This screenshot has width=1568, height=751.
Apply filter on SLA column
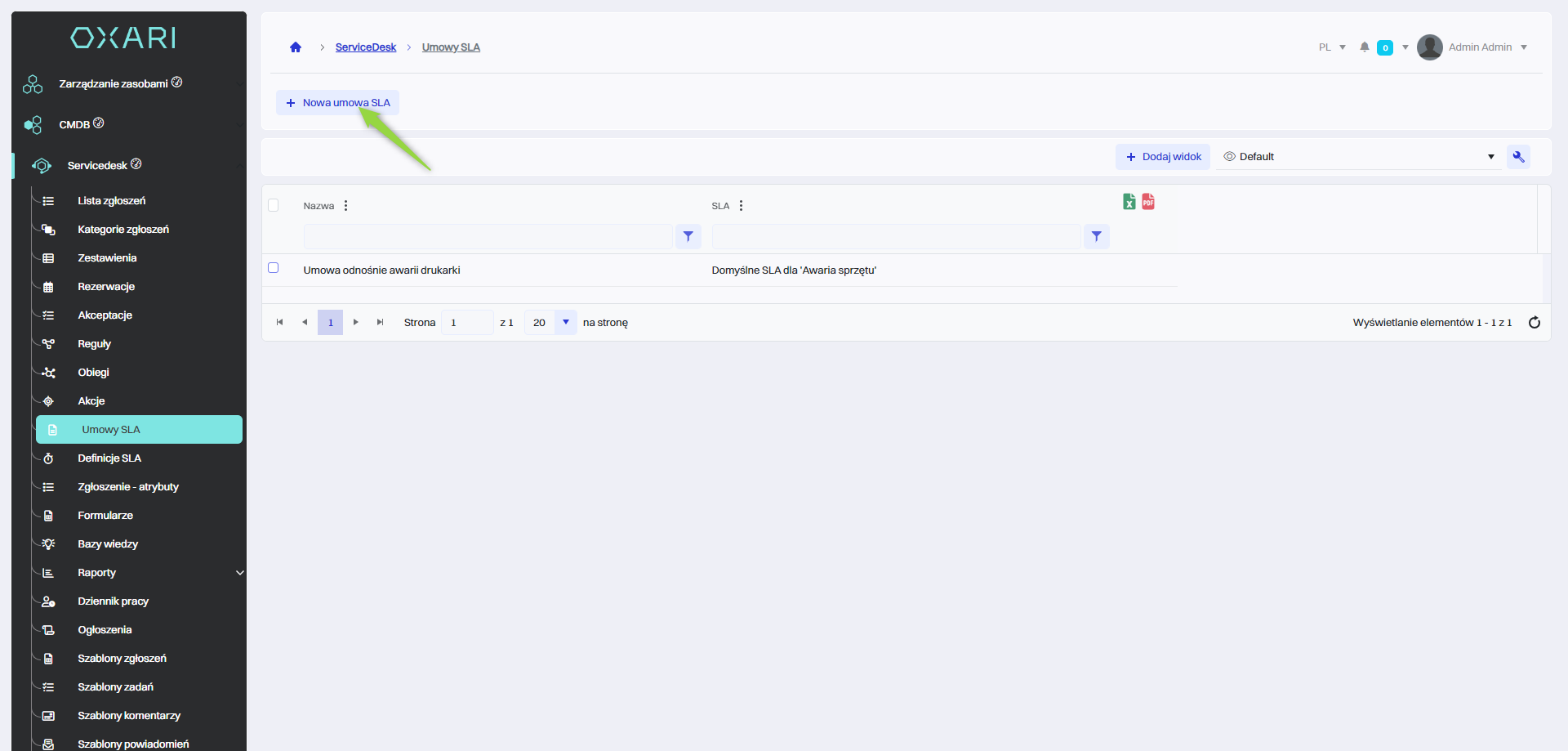point(1096,237)
